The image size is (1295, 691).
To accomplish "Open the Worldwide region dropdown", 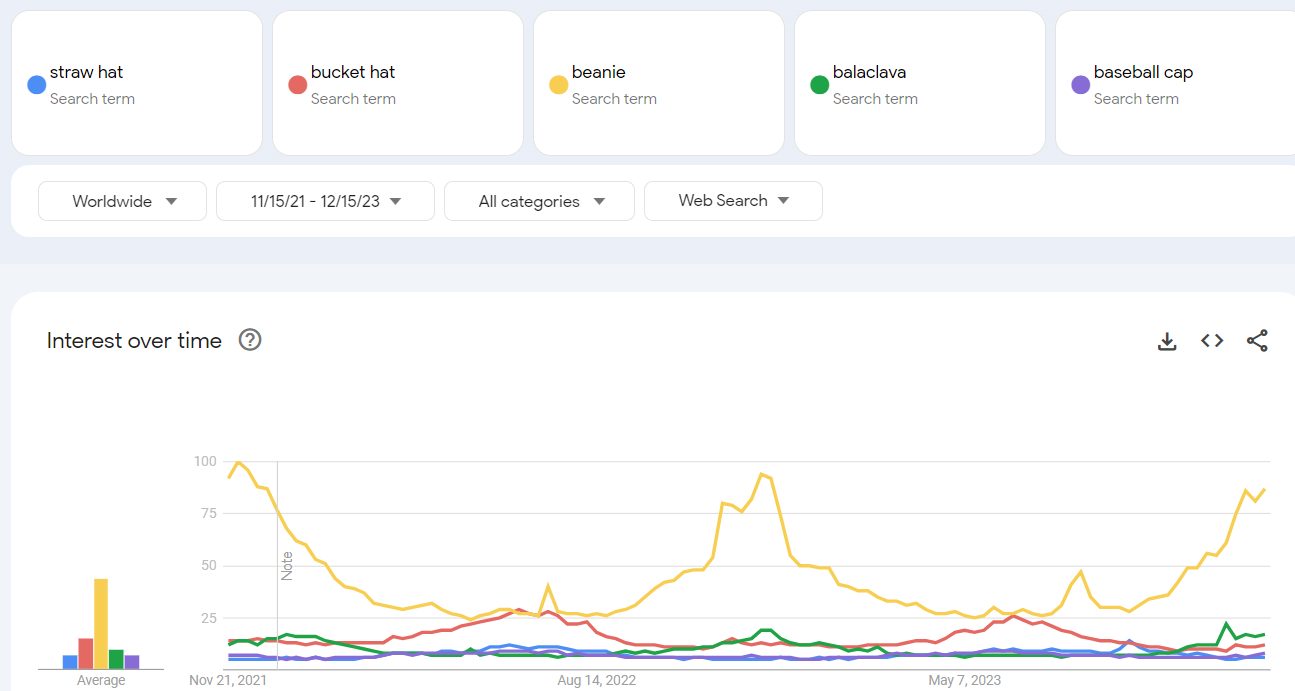I will tap(122, 201).
